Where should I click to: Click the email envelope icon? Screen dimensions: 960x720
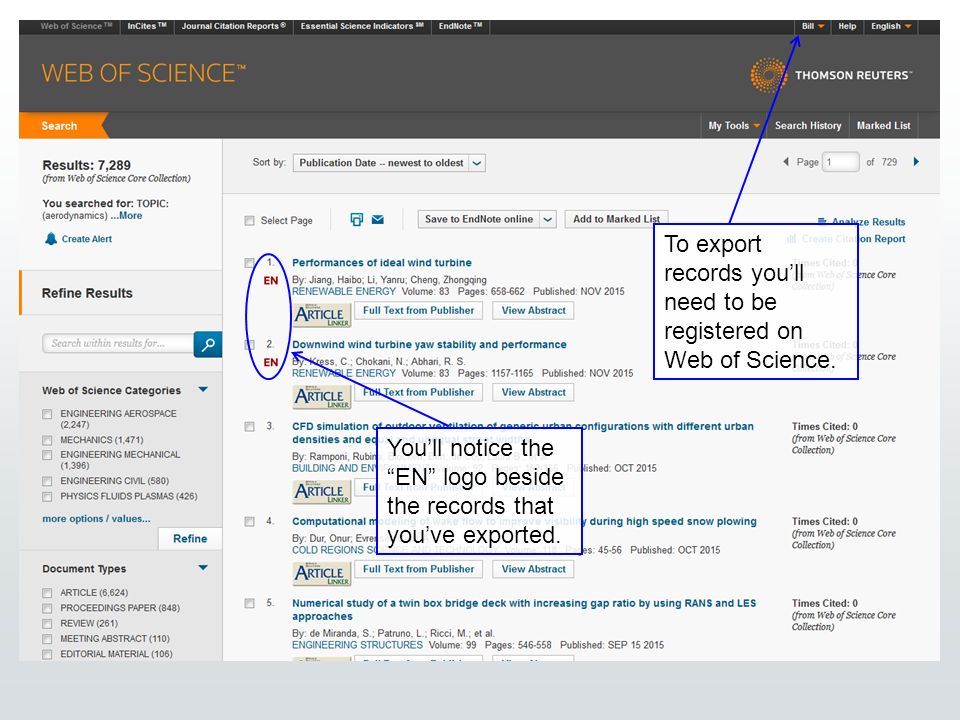[378, 219]
